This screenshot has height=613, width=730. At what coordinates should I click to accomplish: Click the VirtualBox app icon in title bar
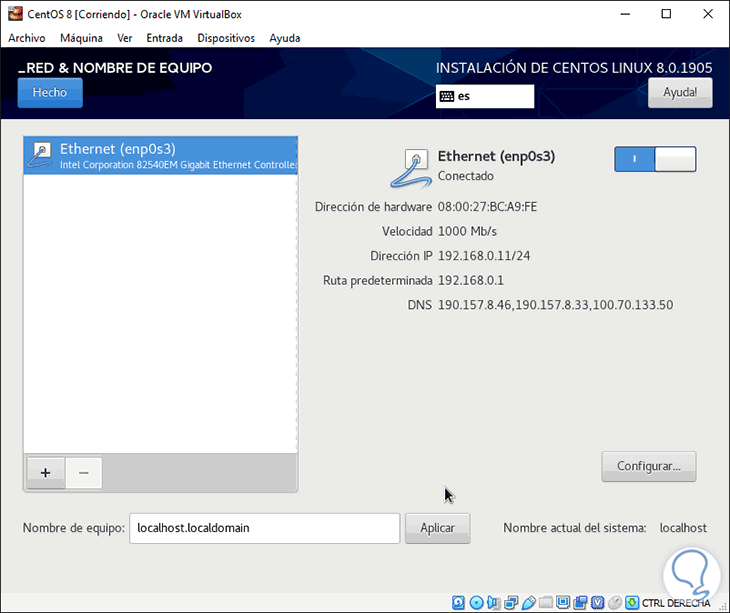click(x=15, y=14)
